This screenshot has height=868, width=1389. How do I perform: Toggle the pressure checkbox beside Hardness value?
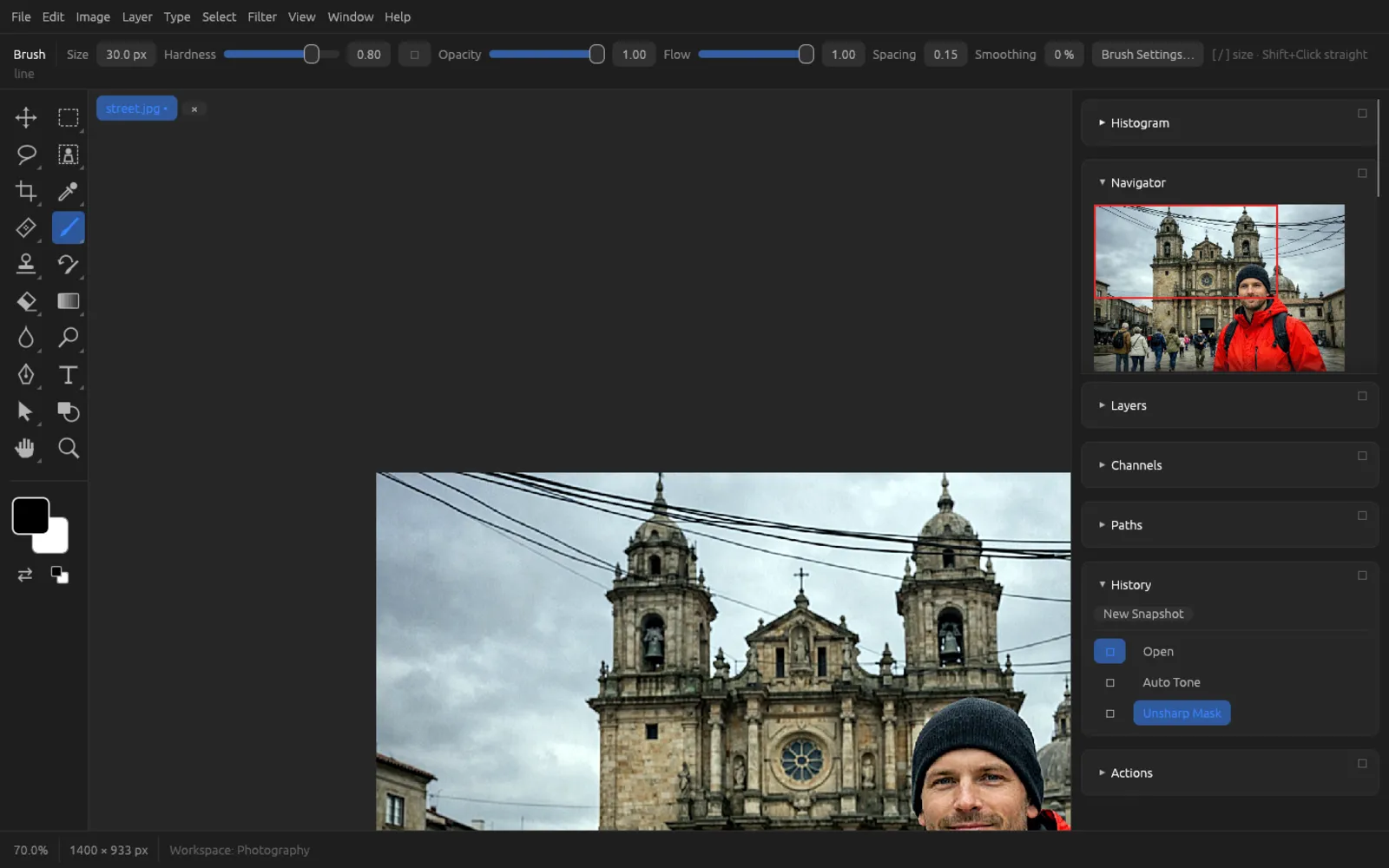tap(414, 55)
